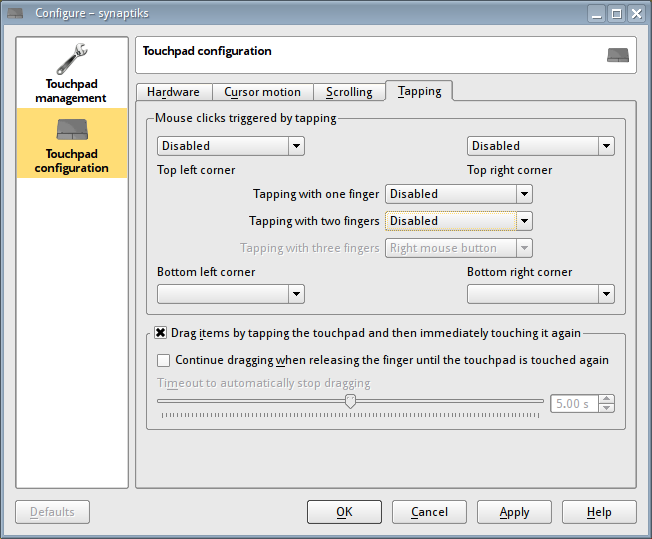
Task: Open Tapping with three fingers dropdown
Action: click(x=459, y=248)
